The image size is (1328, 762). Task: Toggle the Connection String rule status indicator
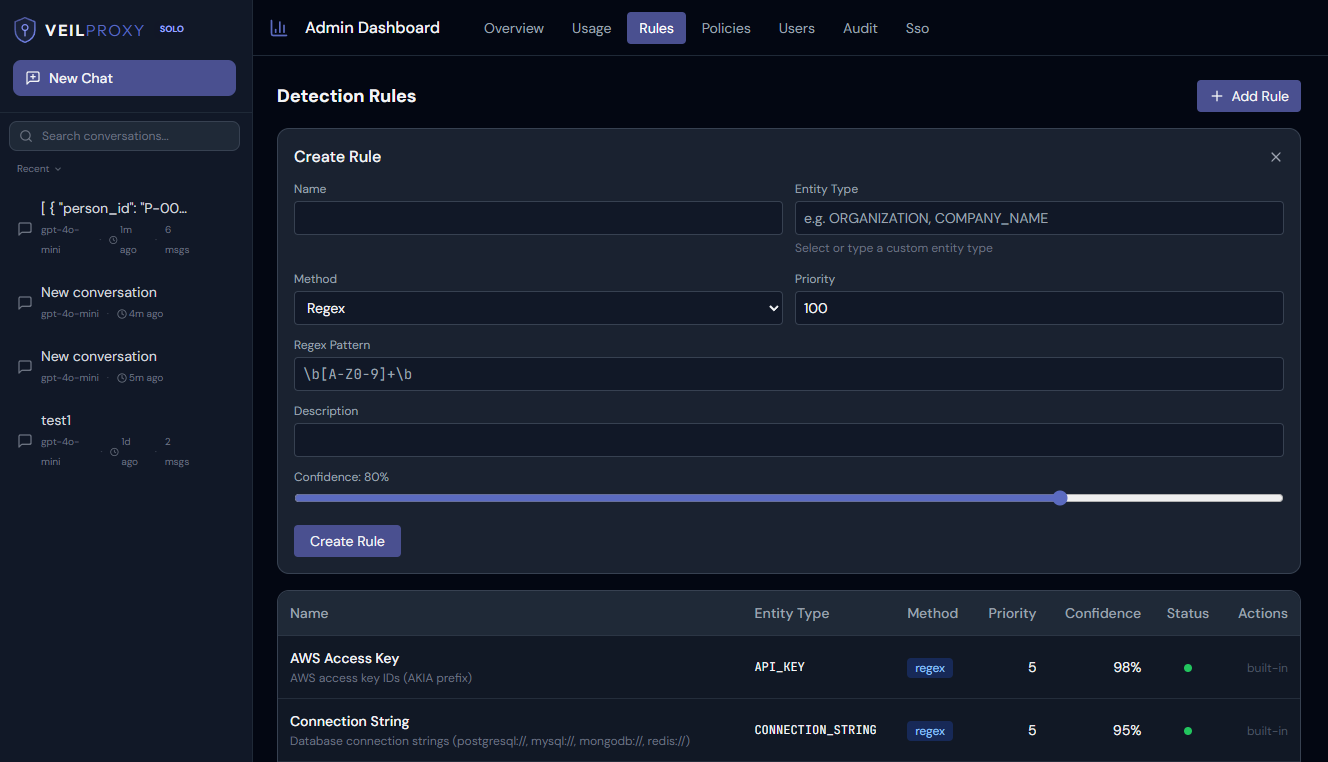coord(1187,730)
